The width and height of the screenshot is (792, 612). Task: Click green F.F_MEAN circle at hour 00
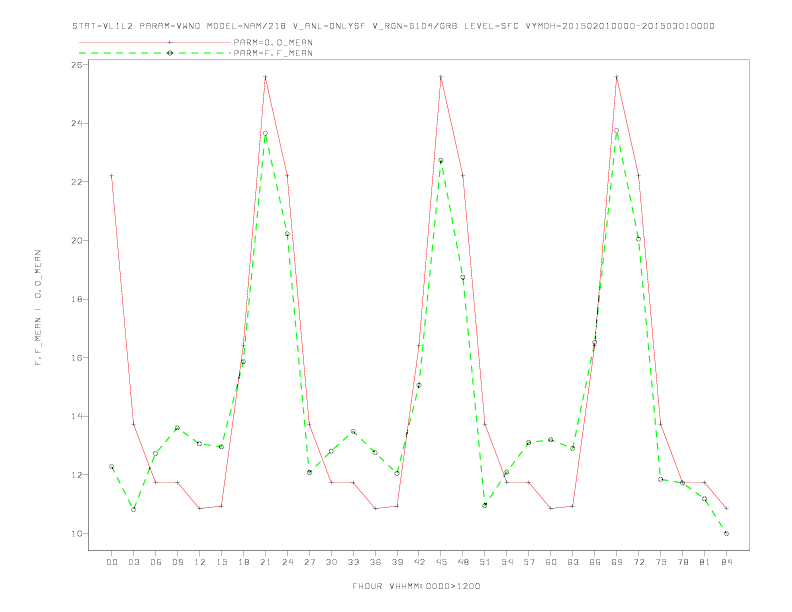coord(112,467)
